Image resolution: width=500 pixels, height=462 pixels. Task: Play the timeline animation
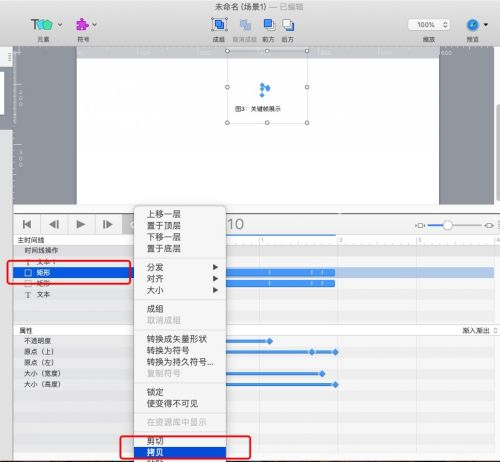click(x=81, y=224)
